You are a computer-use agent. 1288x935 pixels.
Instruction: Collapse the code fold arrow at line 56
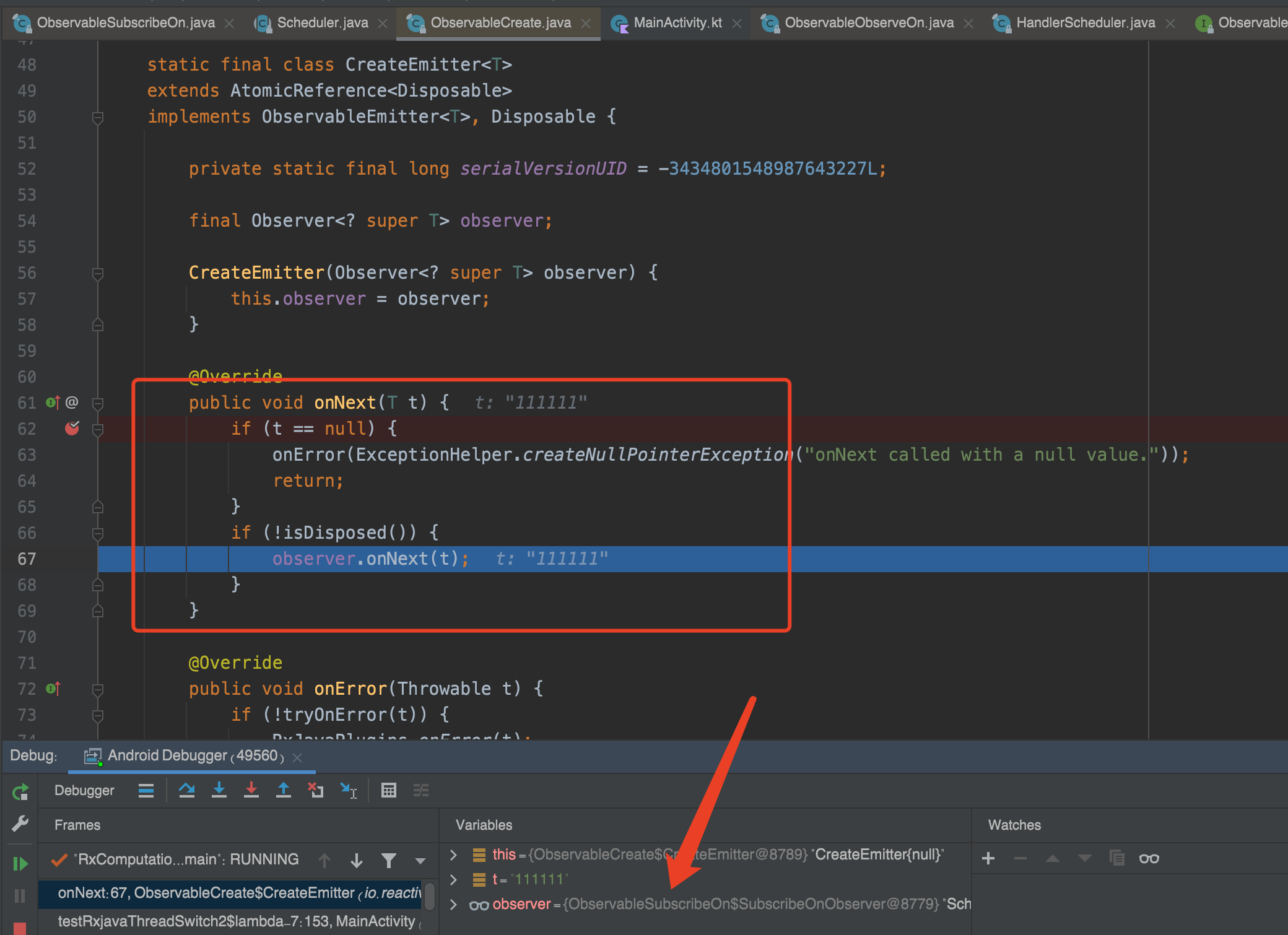pos(97,272)
